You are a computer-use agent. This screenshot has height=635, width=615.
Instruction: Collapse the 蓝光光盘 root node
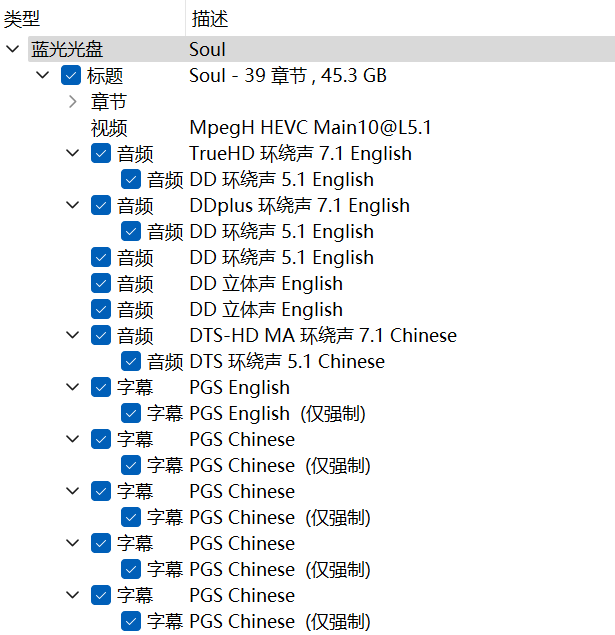pos(13,49)
